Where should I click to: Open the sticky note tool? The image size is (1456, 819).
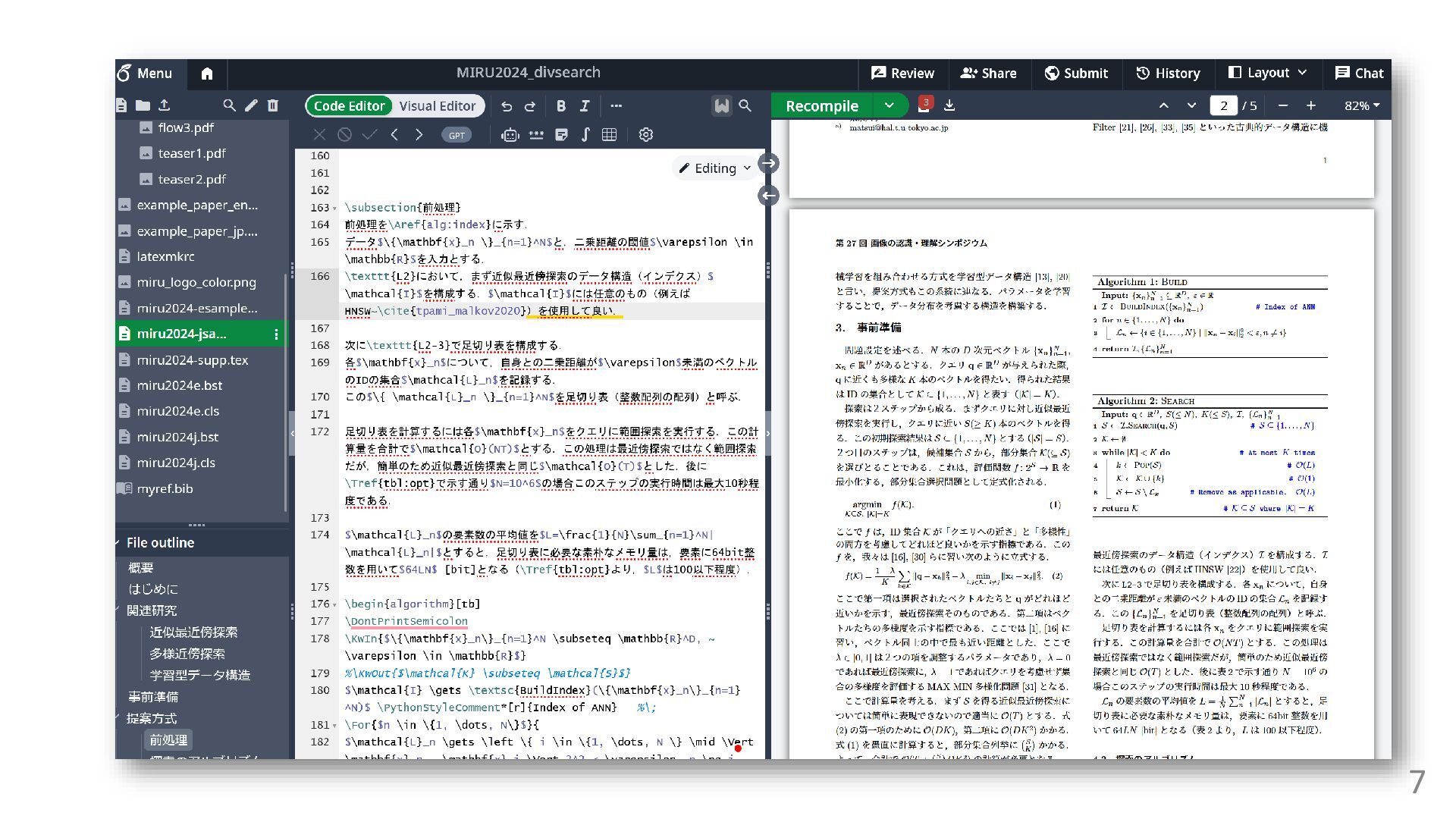pos(561,135)
